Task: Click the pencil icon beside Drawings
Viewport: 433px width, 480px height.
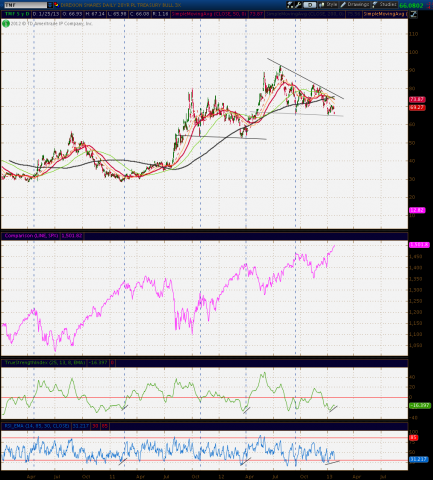Action: 343,5
